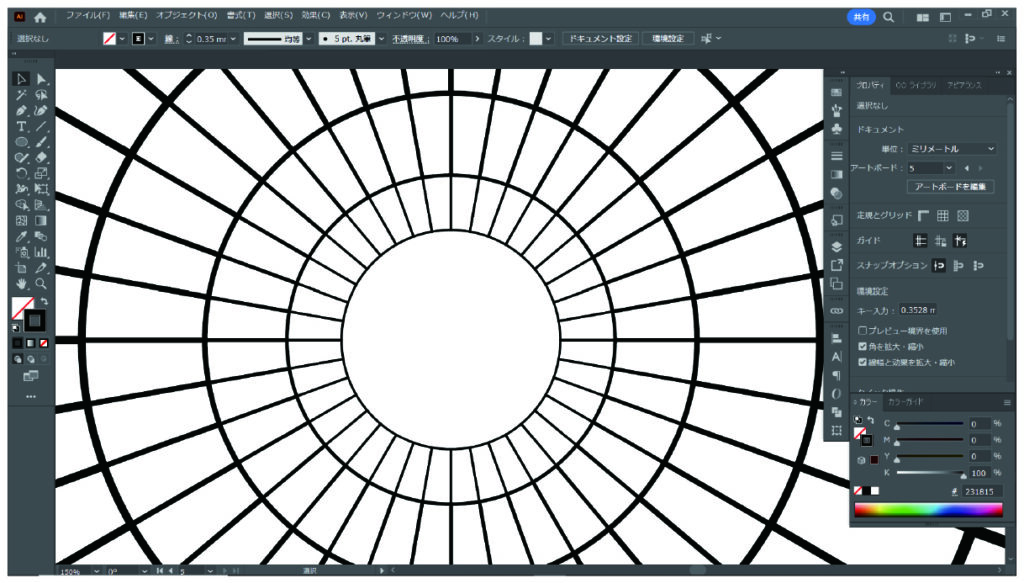This screenshot has width=1024, height=583.
Task: Select the Magic Wand tool
Action: tap(21, 95)
